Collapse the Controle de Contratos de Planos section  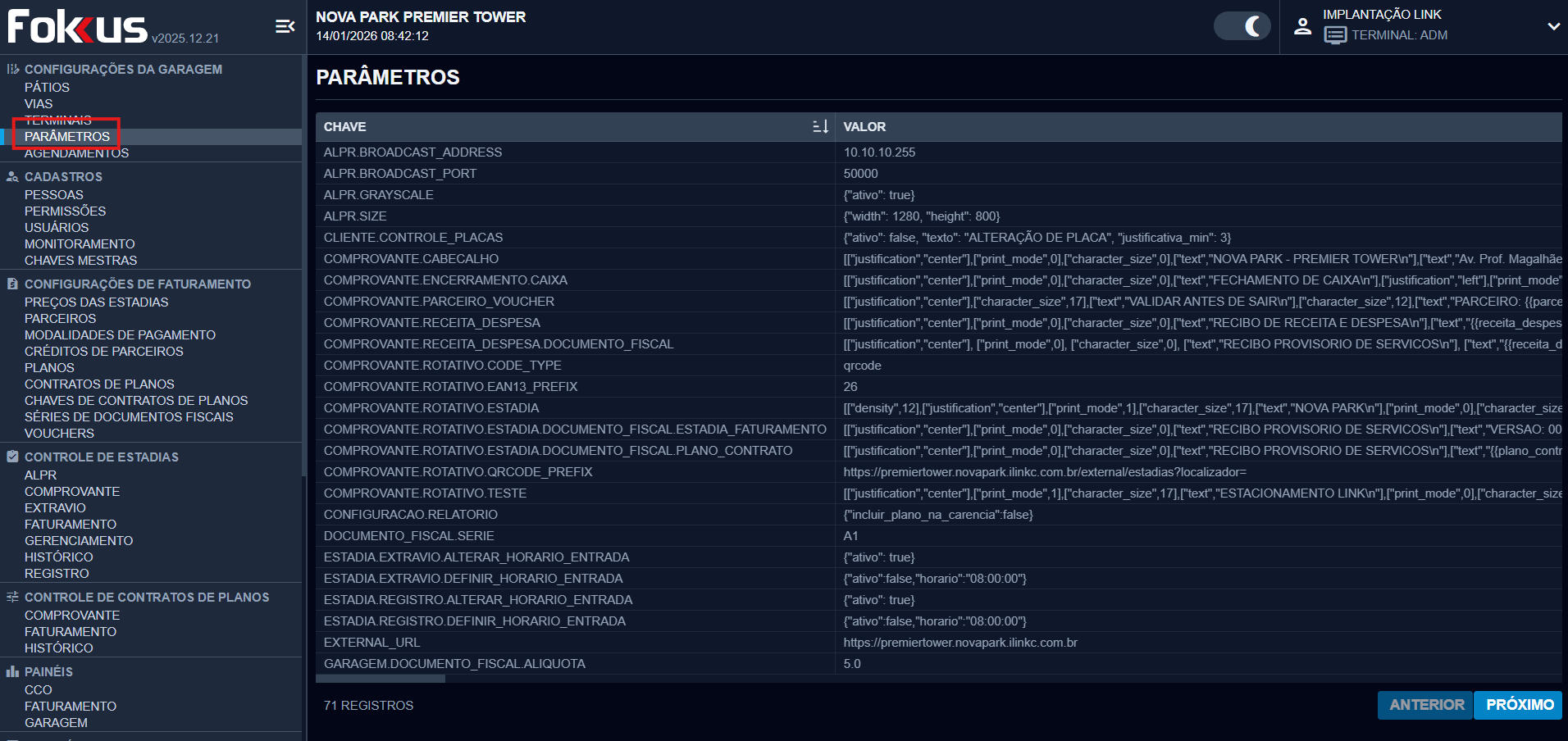146,598
